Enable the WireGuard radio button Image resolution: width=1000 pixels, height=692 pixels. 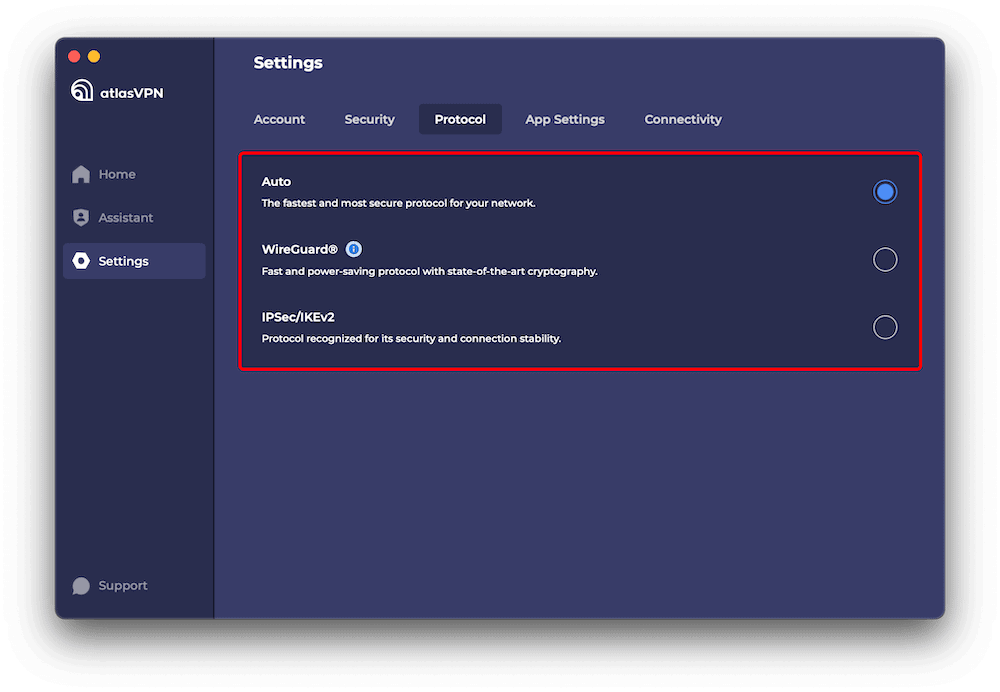(x=884, y=260)
